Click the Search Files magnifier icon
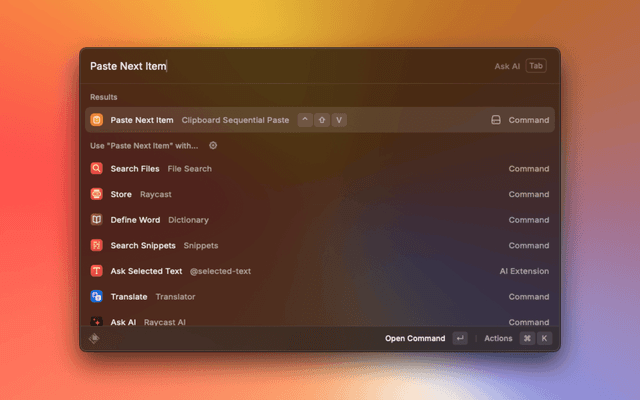Viewport: 640px width, 400px height. (97, 169)
